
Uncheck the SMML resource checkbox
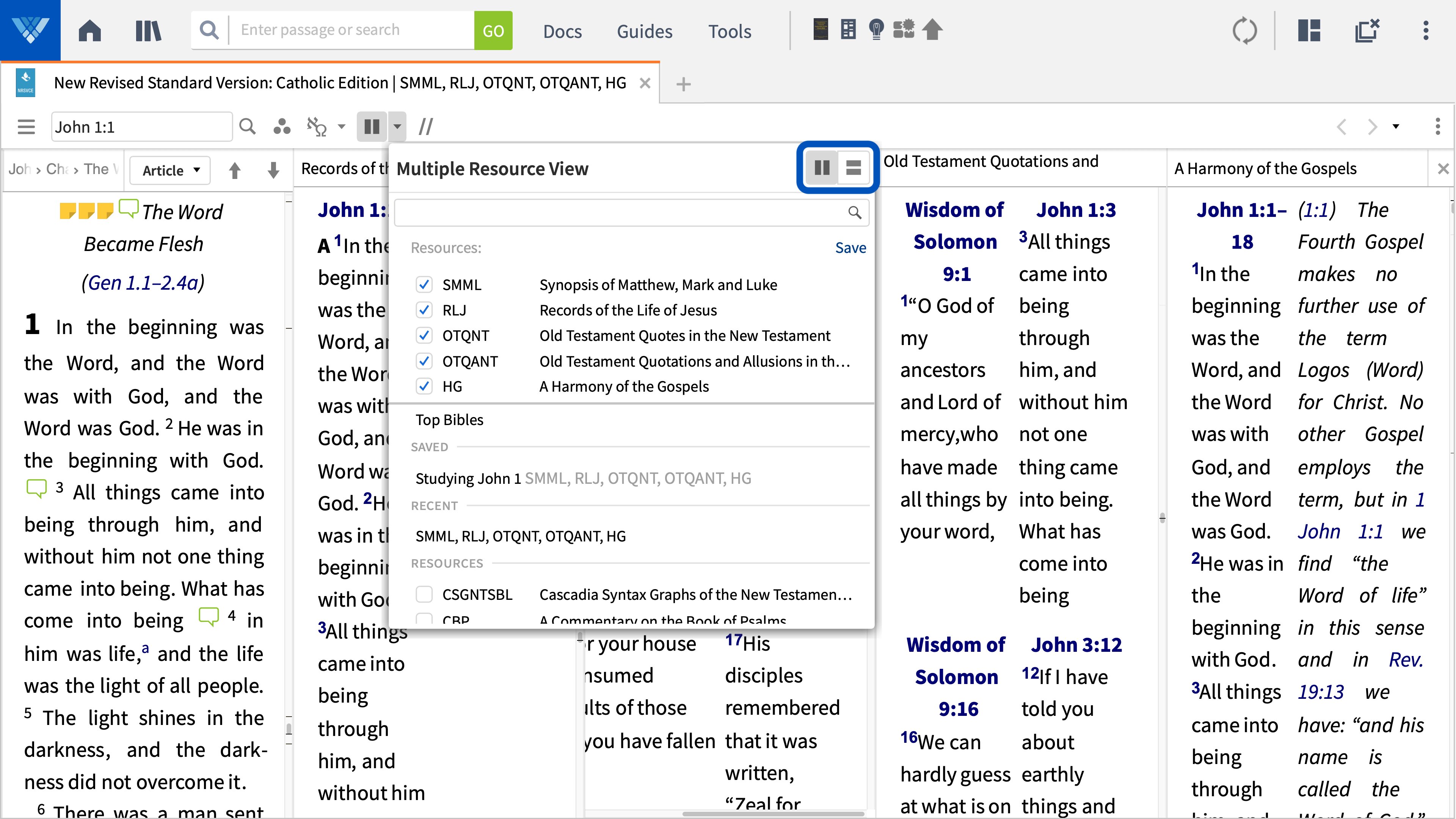point(424,284)
